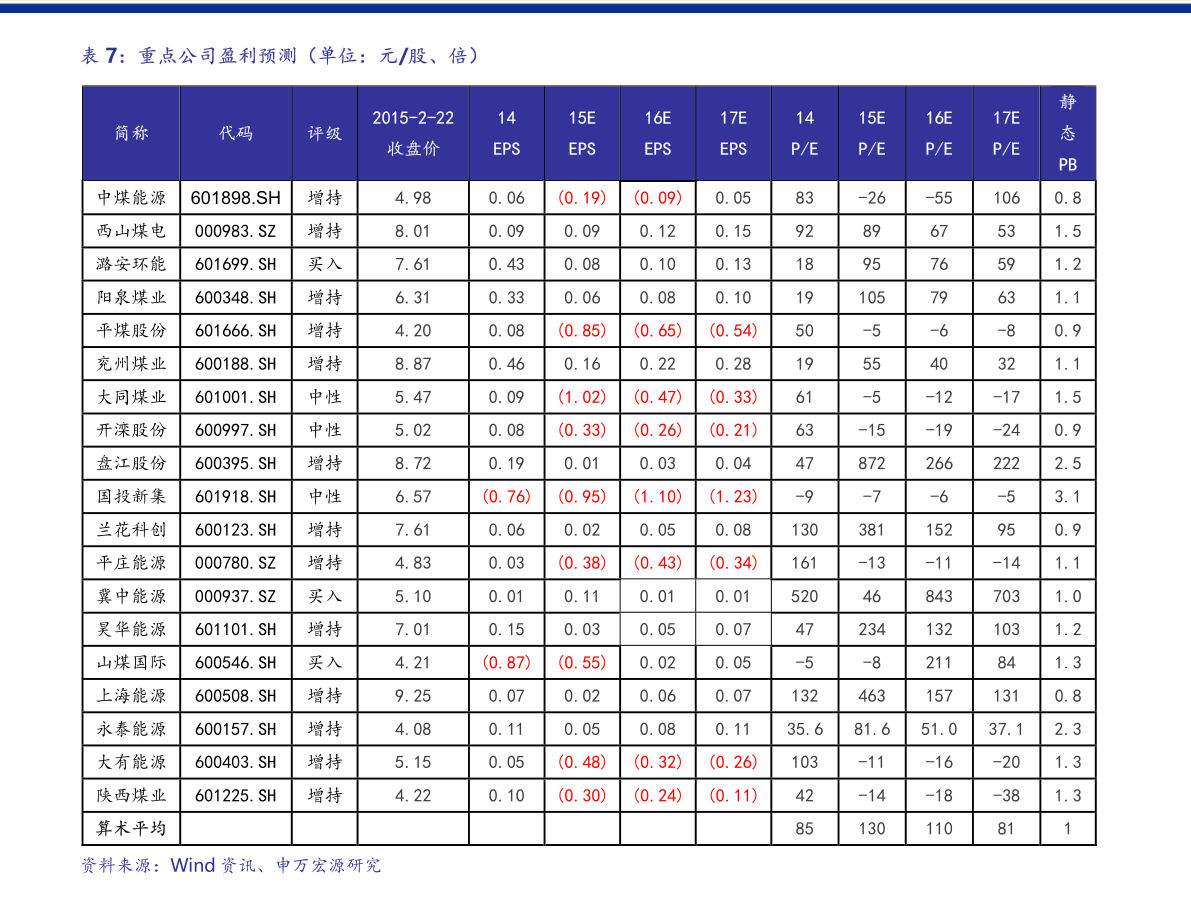The image size is (1191, 901).
Task: Click the 14 P/E cell showing 520
Action: 804,597
